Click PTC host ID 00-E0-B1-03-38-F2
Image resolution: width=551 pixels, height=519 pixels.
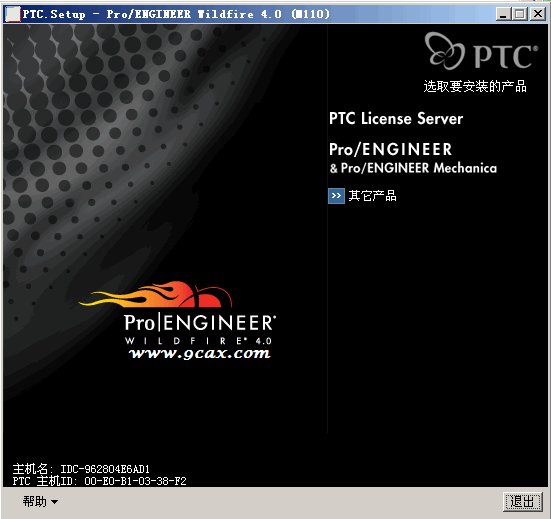pyautogui.click(x=135, y=481)
